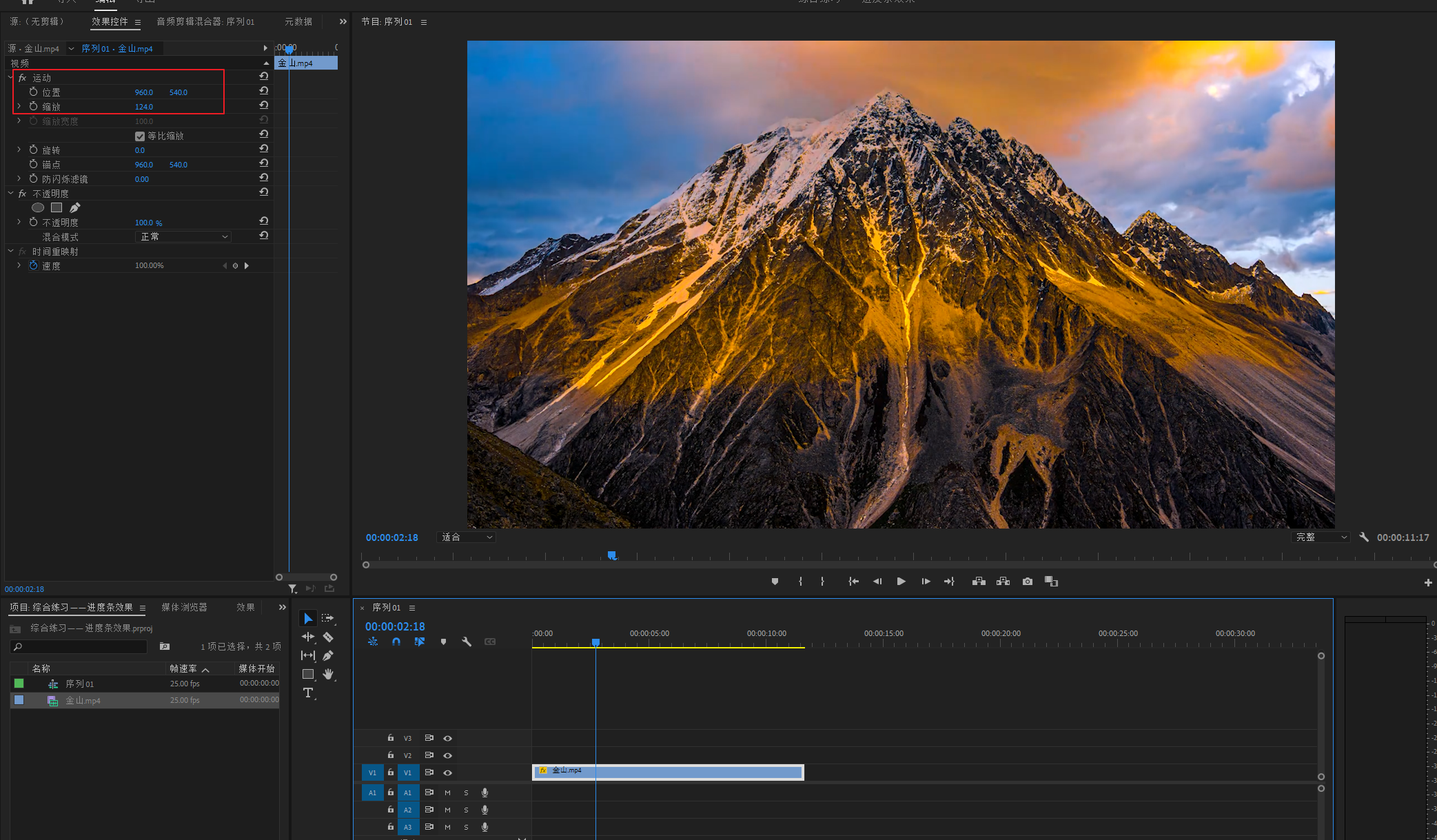Viewport: 1437px width, 840px height.
Task: Create an ellipse mask under Opacity
Action: click(38, 207)
